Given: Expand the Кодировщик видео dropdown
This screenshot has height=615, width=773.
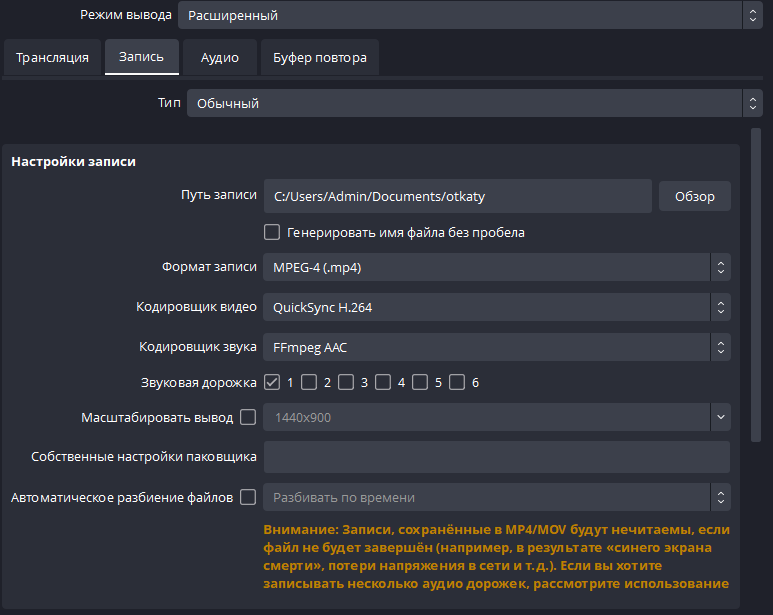Looking at the screenshot, I should pos(496,307).
